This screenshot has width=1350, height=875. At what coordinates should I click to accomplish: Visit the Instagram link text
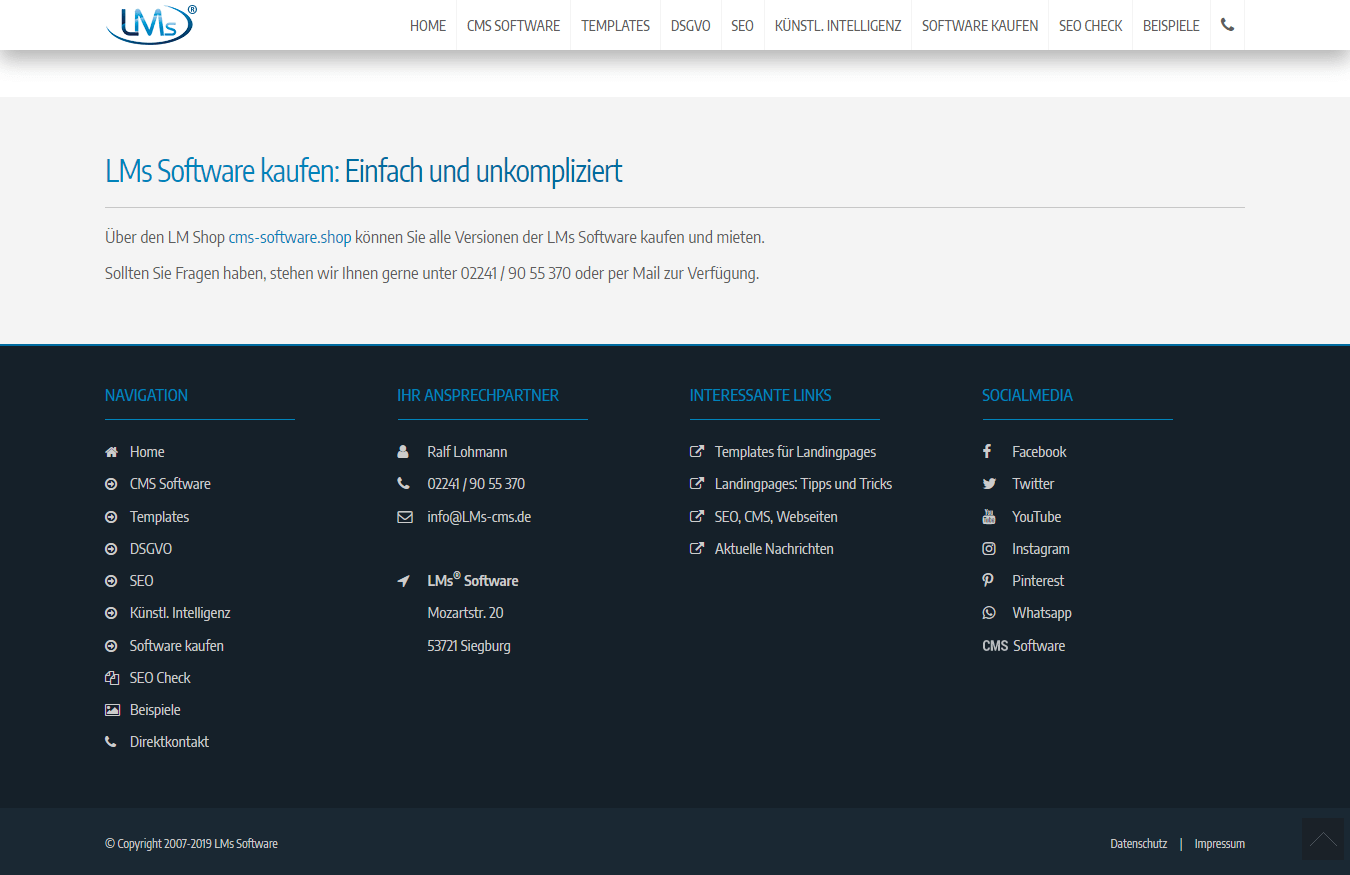1041,549
